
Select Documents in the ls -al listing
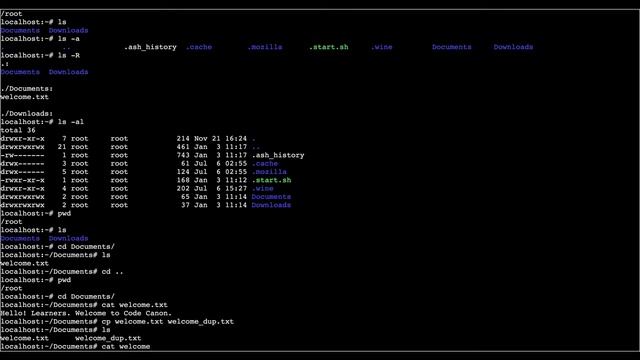(271, 197)
